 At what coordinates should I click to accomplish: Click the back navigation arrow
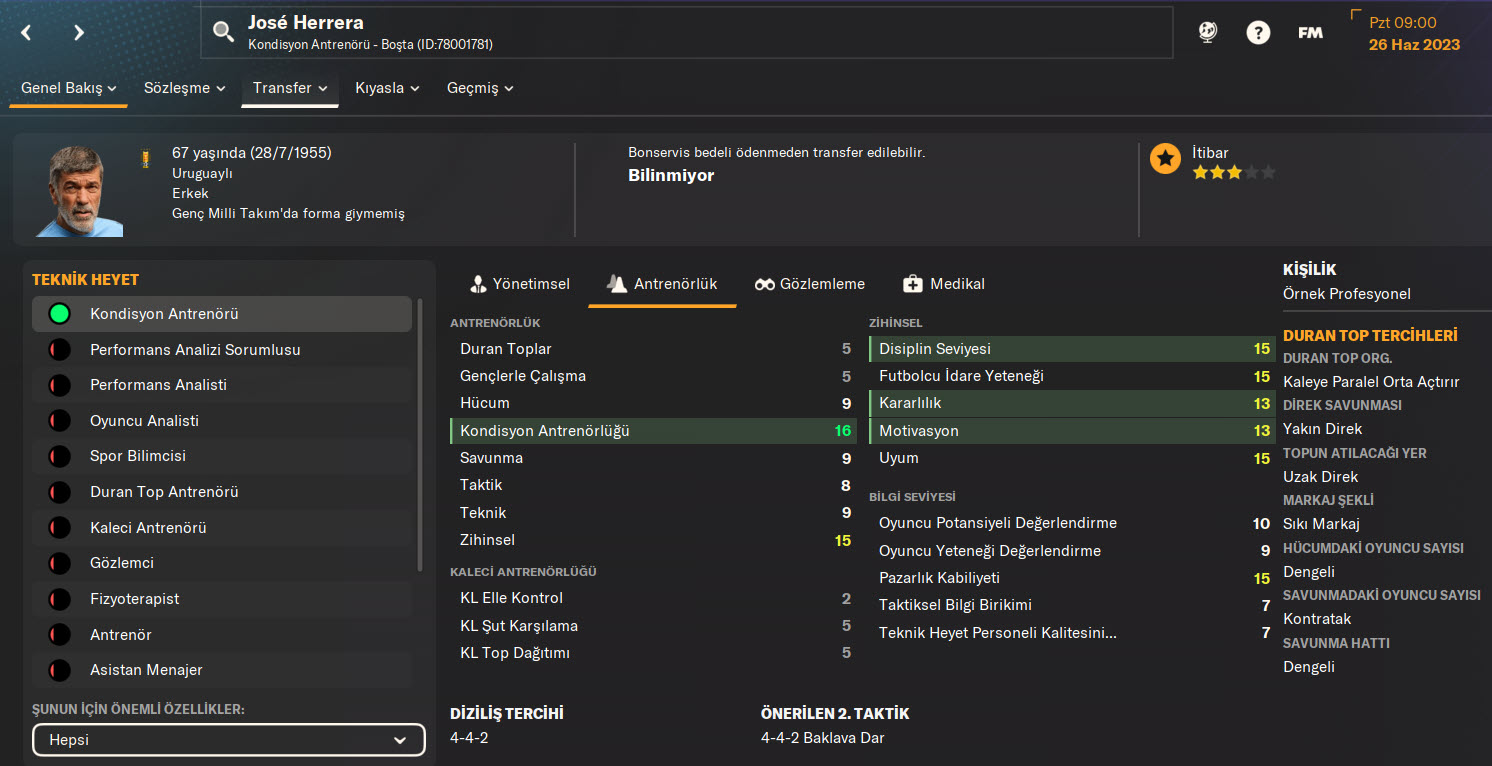[x=27, y=33]
